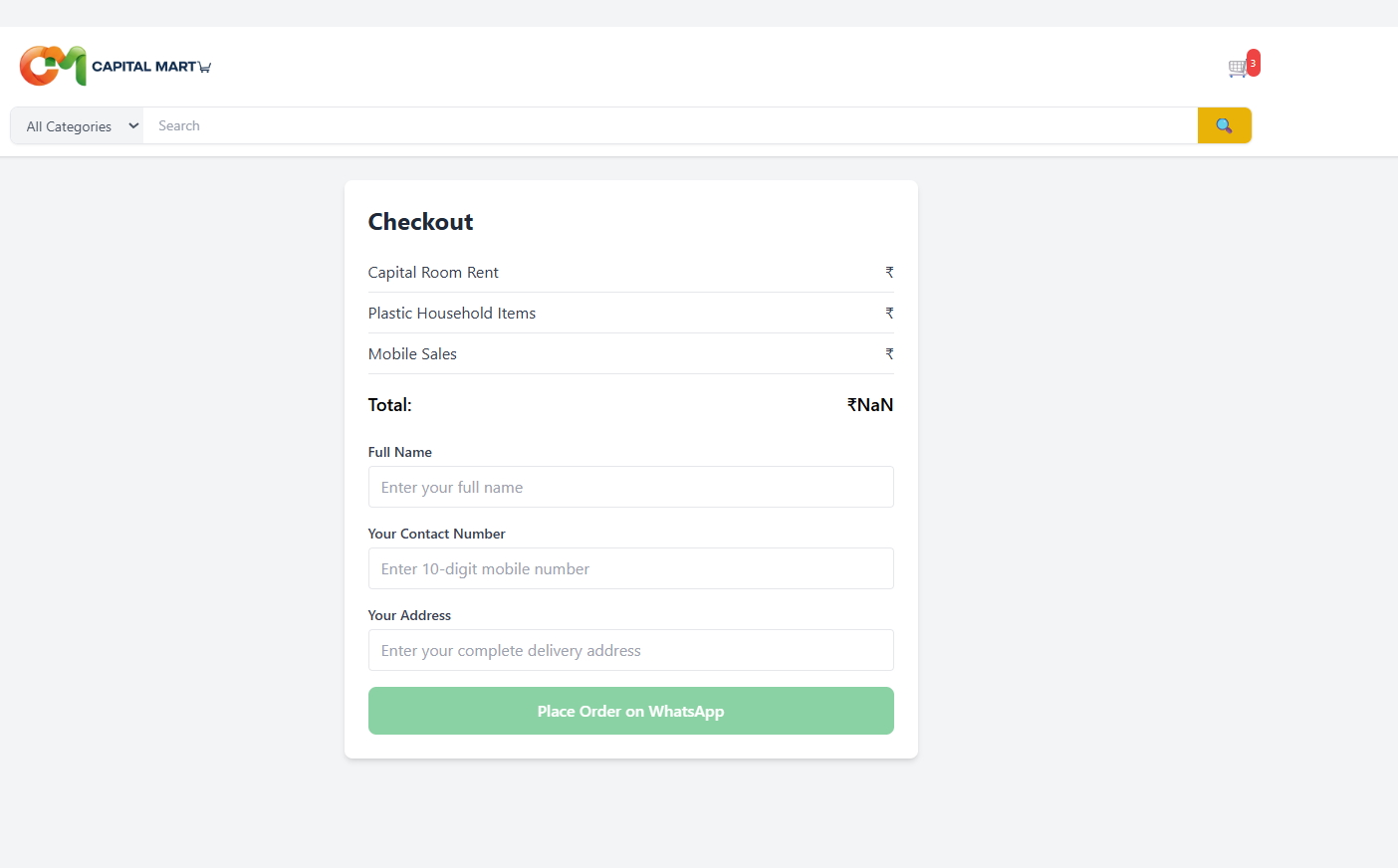The image size is (1398, 868).
Task: Open the shopping cart icon
Action: (1237, 69)
